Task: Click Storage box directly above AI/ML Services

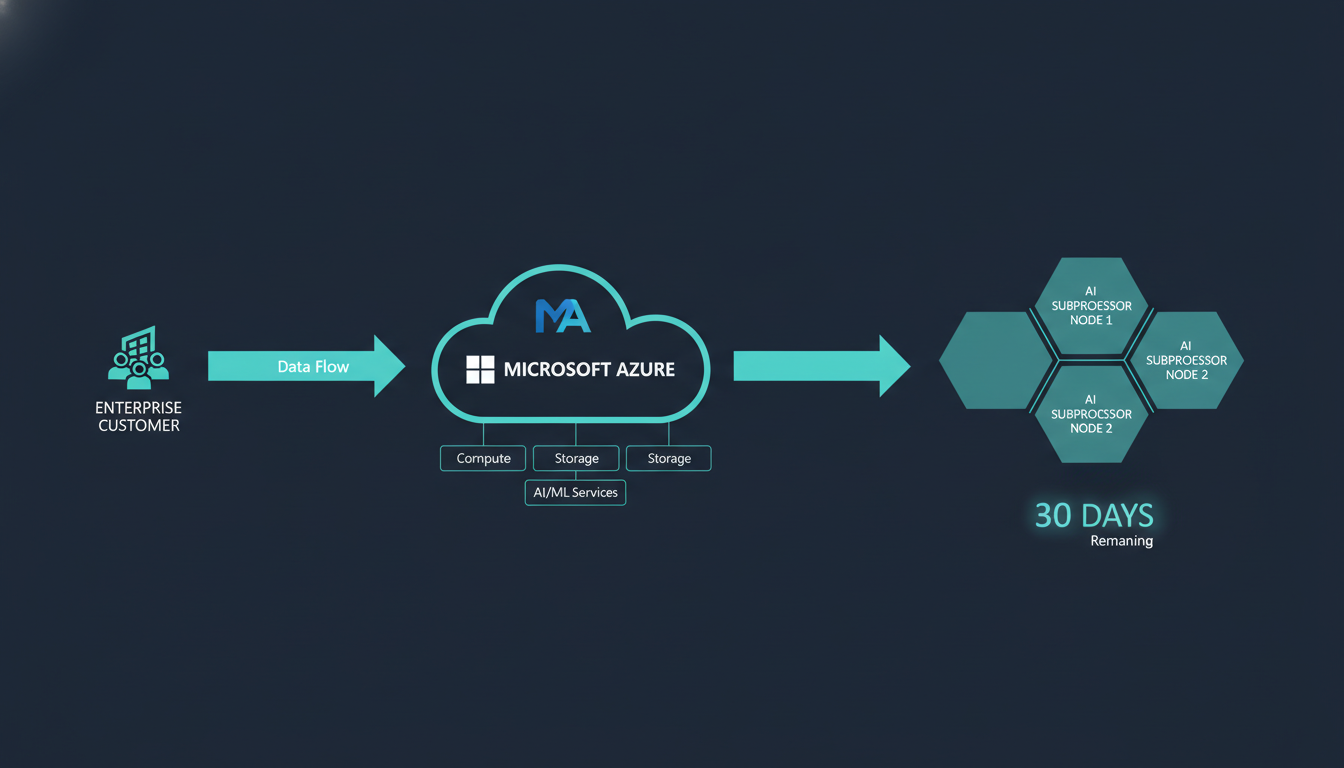Action: click(576, 458)
